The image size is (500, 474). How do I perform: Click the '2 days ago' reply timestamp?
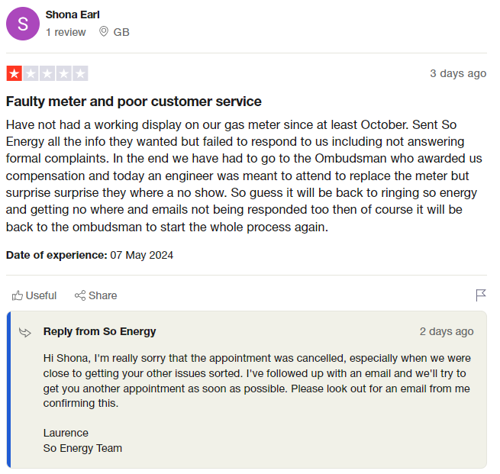(447, 331)
